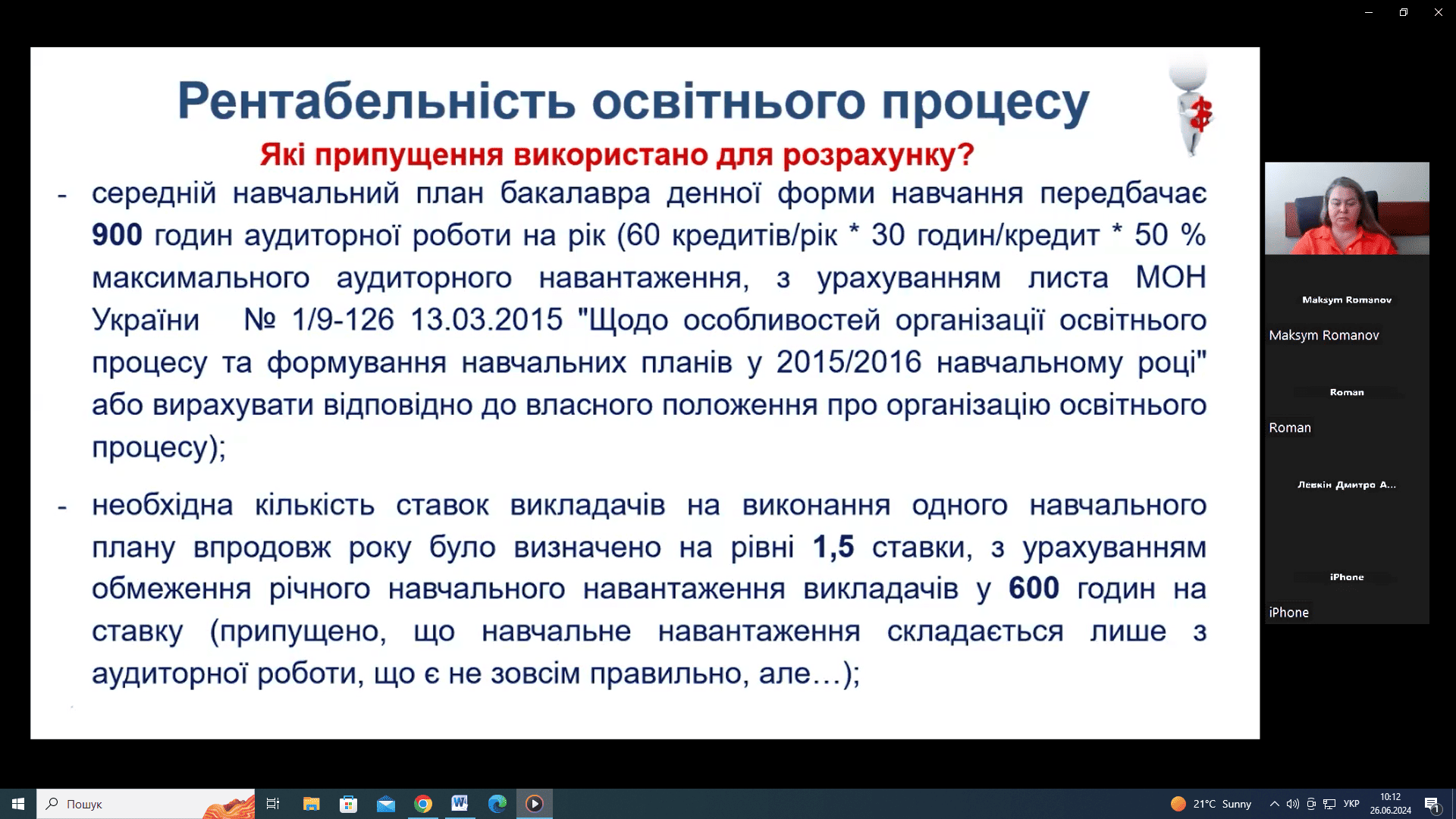Select the speaker's video thumbnail
This screenshot has width=1456, height=819.
tap(1347, 209)
